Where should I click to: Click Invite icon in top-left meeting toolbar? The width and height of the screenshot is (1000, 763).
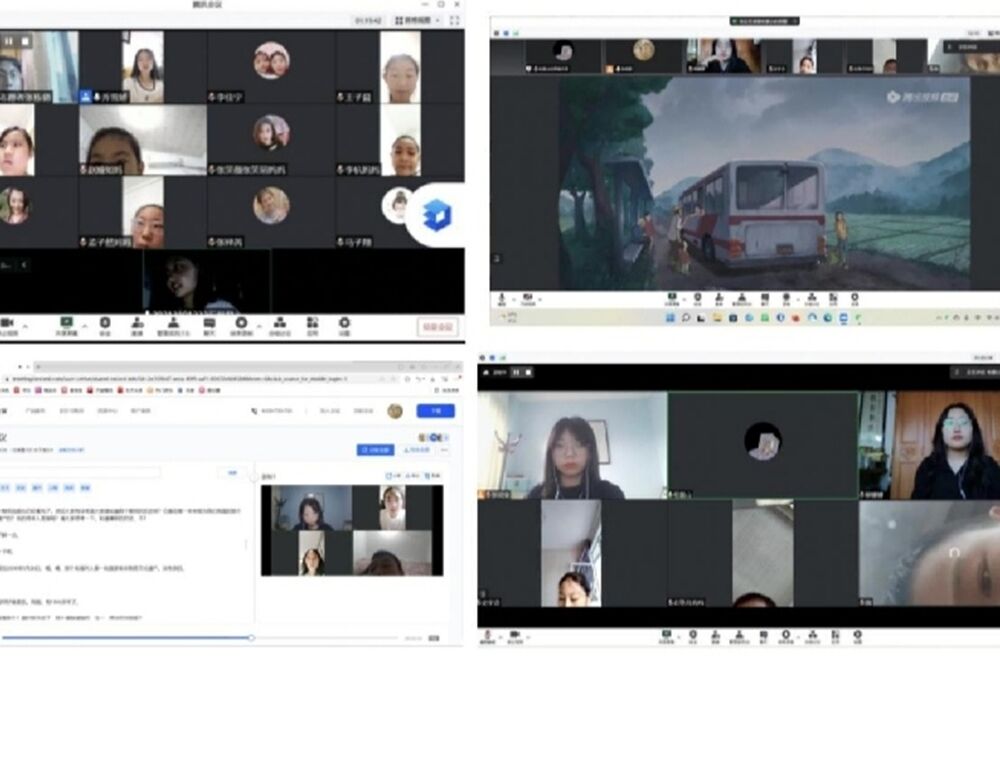(x=137, y=325)
